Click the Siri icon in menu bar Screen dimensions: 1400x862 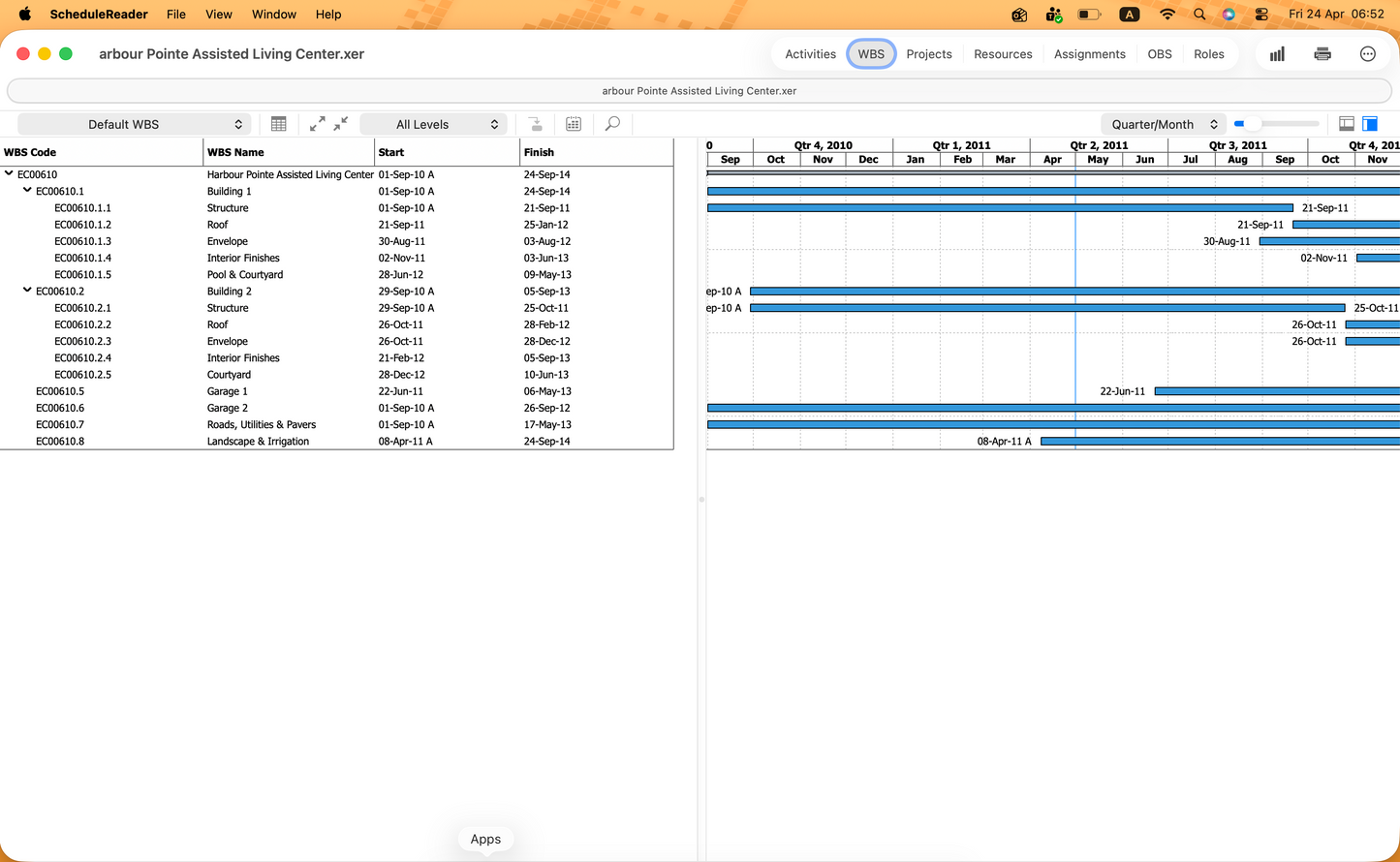click(1229, 15)
